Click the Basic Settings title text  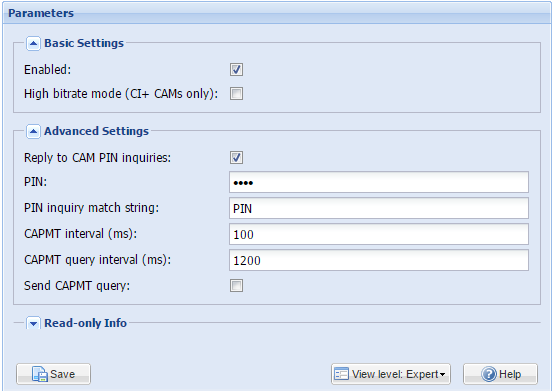point(84,43)
